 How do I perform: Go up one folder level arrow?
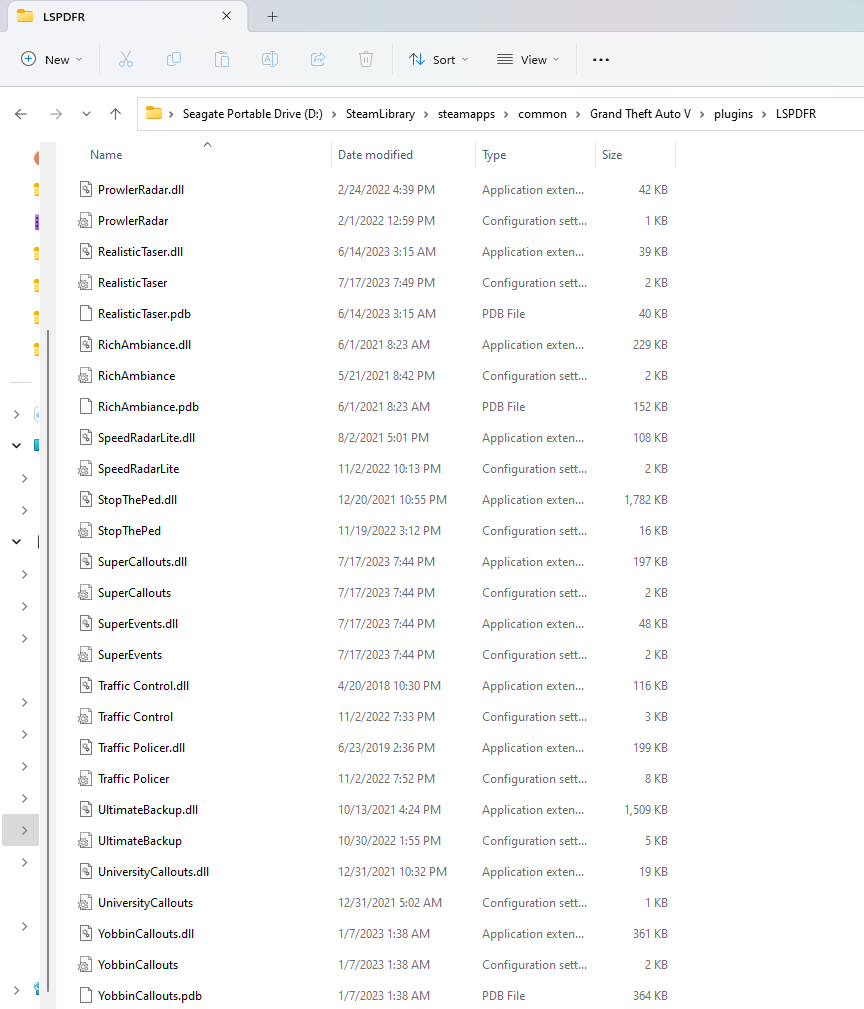115,114
